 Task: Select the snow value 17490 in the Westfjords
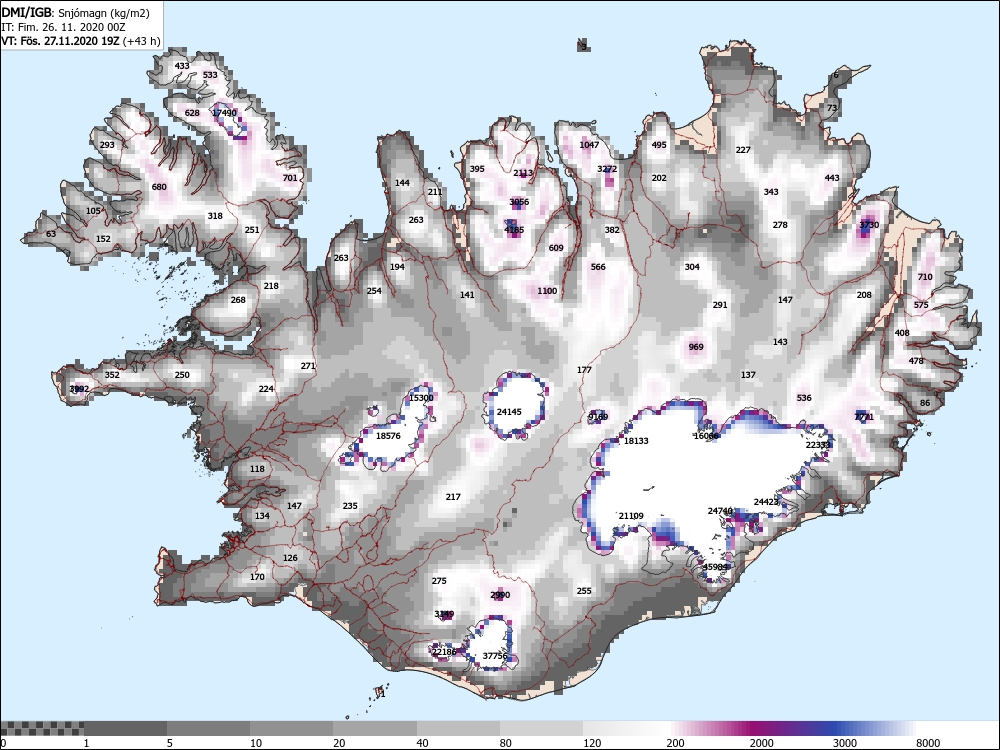click(x=224, y=113)
